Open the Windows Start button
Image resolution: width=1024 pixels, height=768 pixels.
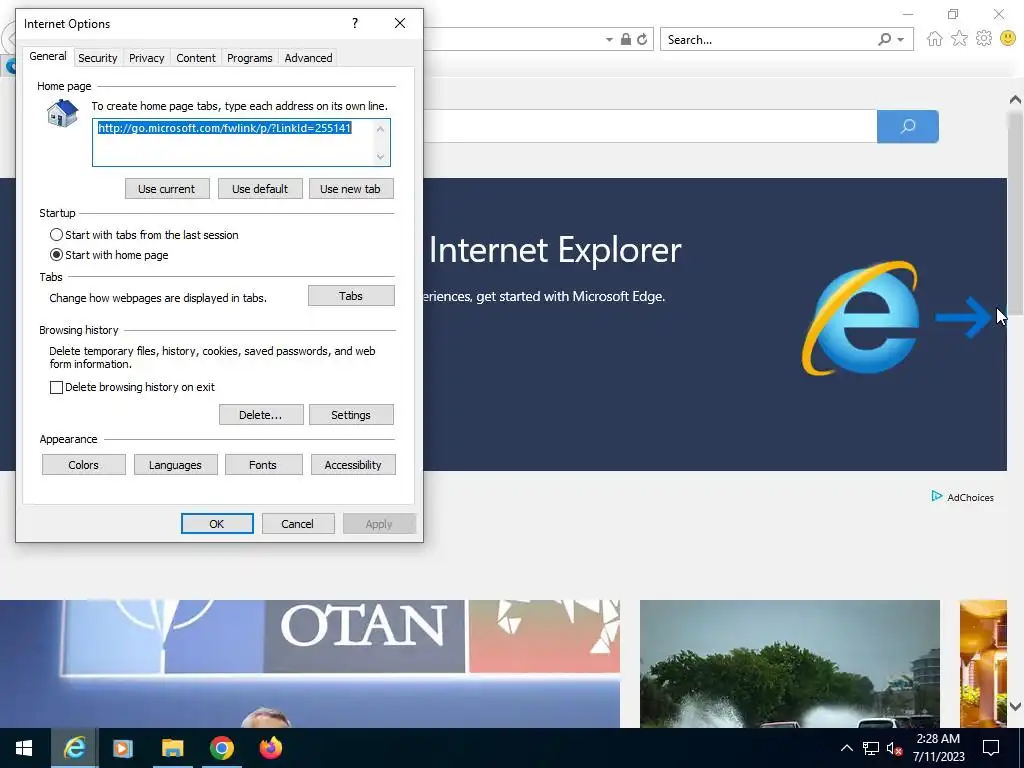point(24,748)
